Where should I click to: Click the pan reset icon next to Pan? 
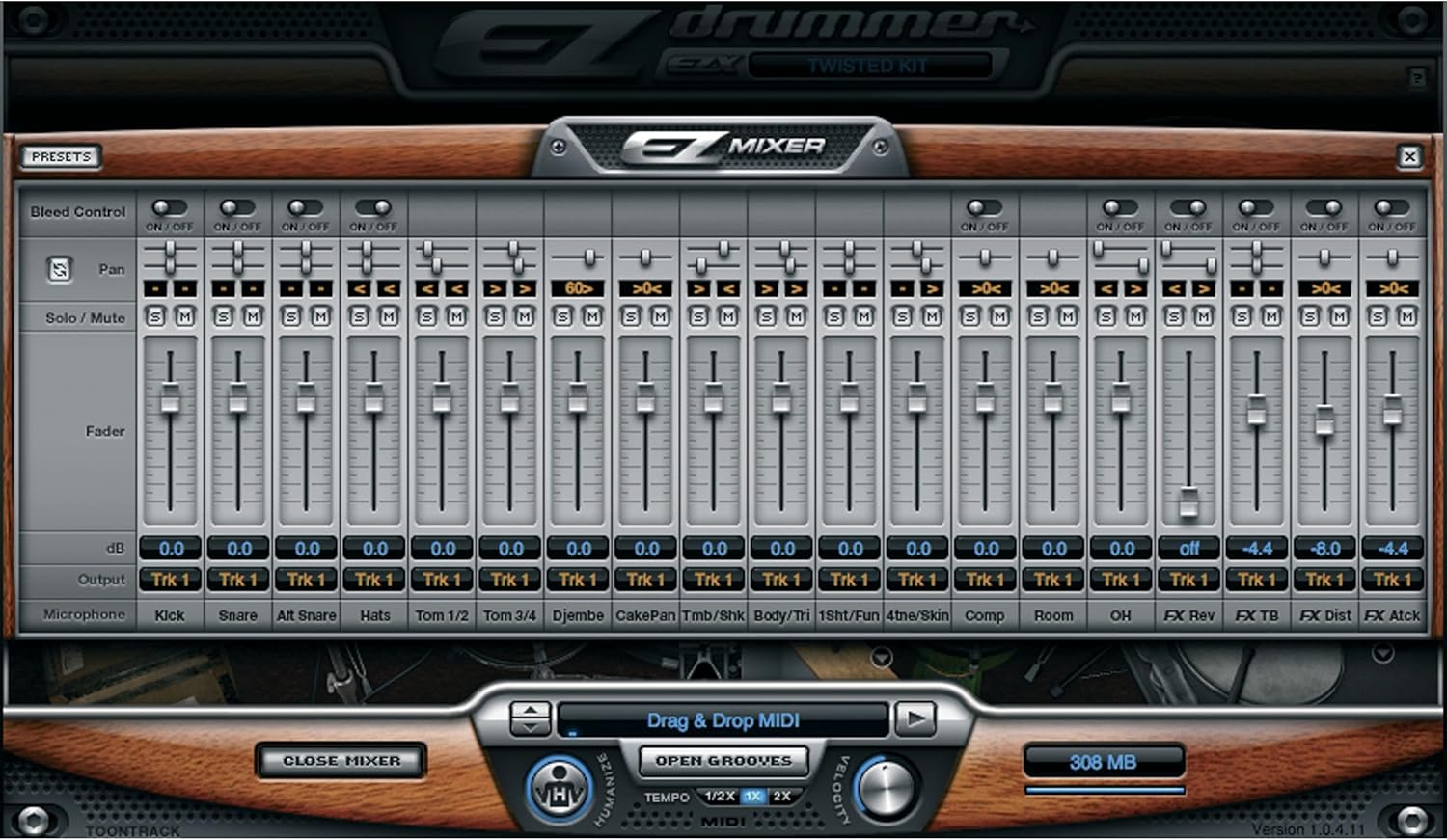click(x=59, y=269)
